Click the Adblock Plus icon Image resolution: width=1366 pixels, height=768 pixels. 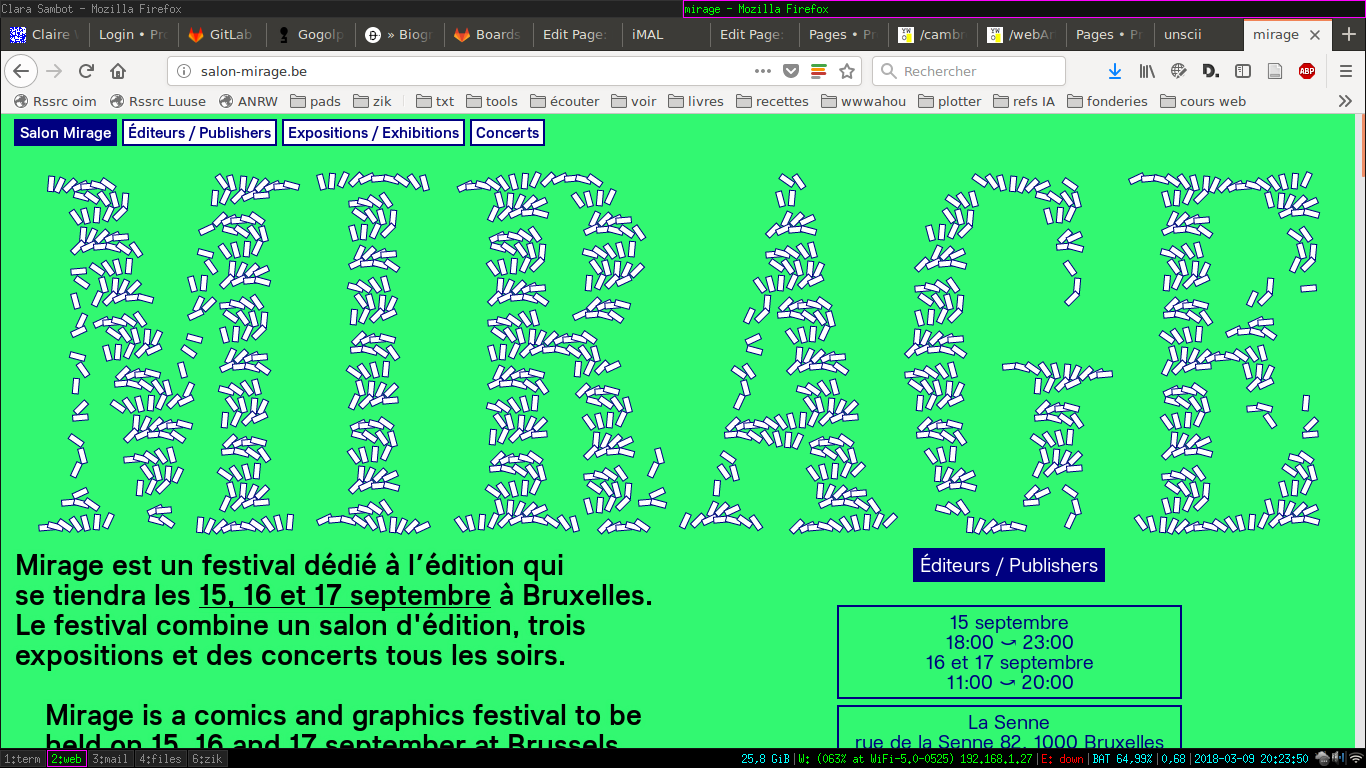pyautogui.click(x=1306, y=71)
